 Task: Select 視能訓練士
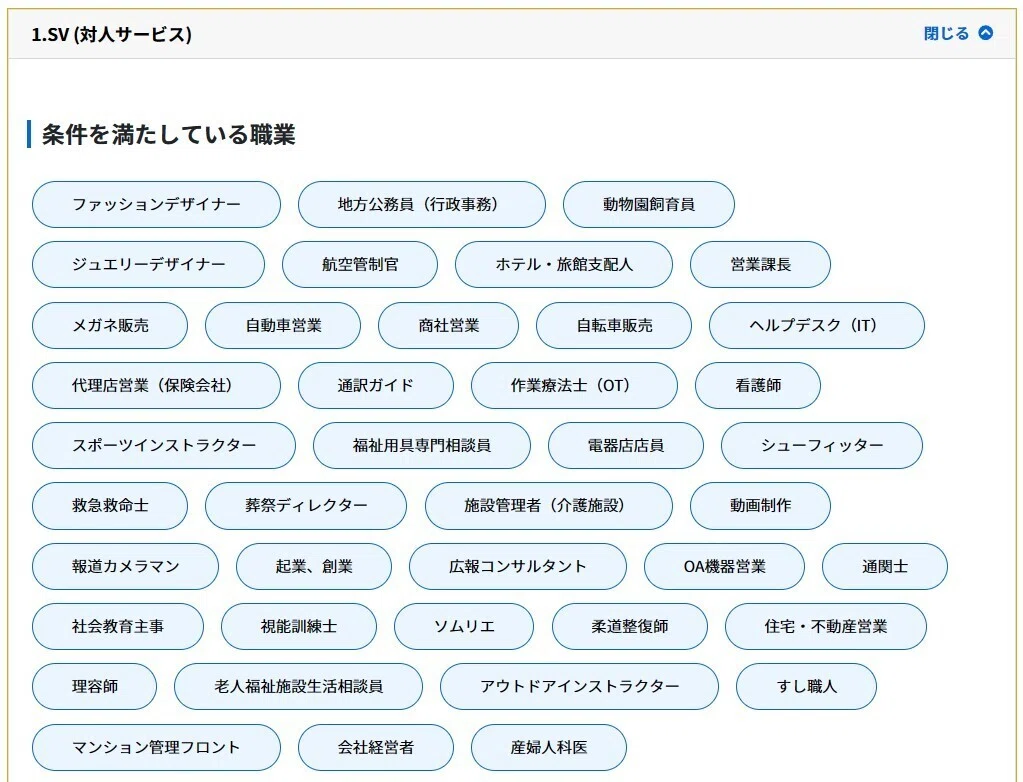[299, 626]
